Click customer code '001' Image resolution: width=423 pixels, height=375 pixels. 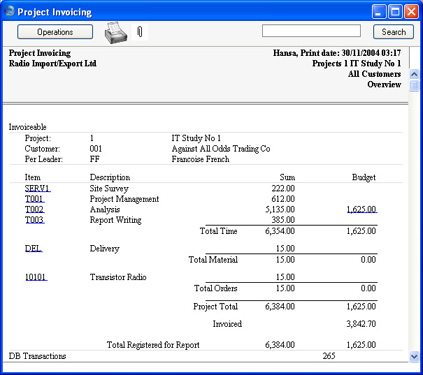point(96,149)
